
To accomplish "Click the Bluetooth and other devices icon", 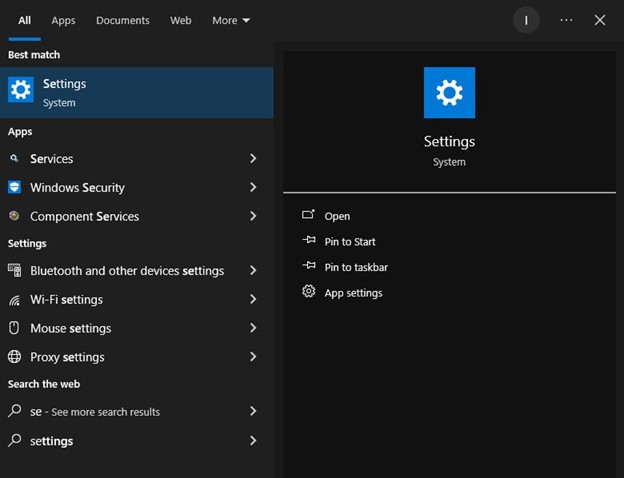I will [x=15, y=271].
